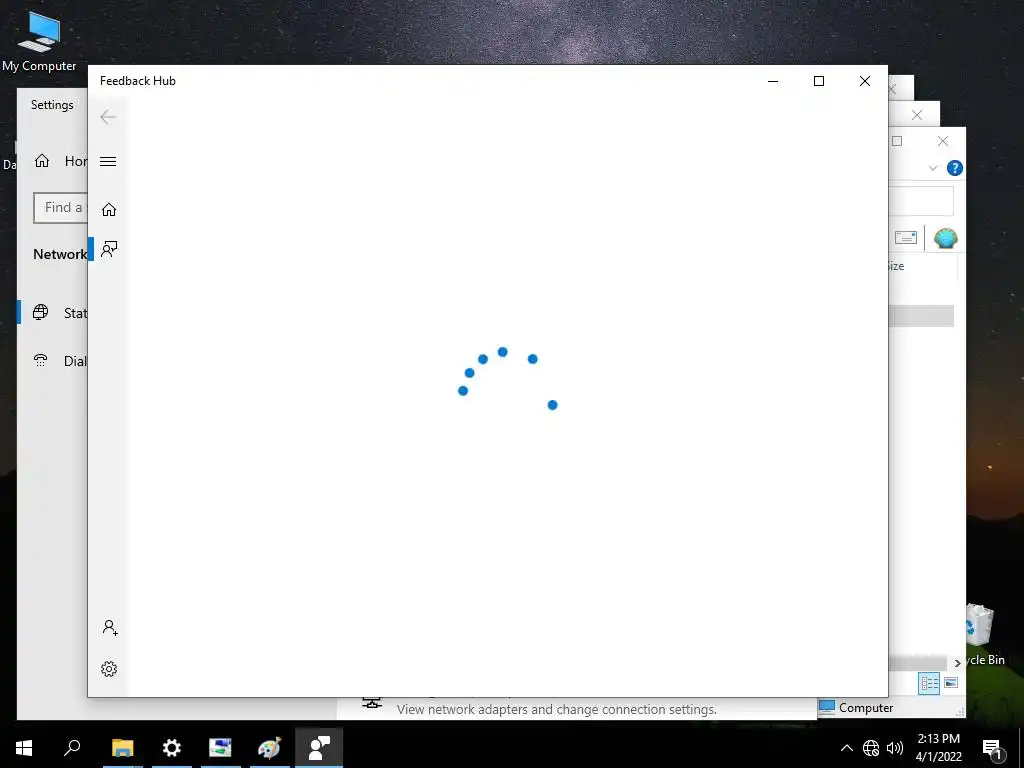Click View network adapters text
This screenshot has height=768, width=1024.
(556, 709)
